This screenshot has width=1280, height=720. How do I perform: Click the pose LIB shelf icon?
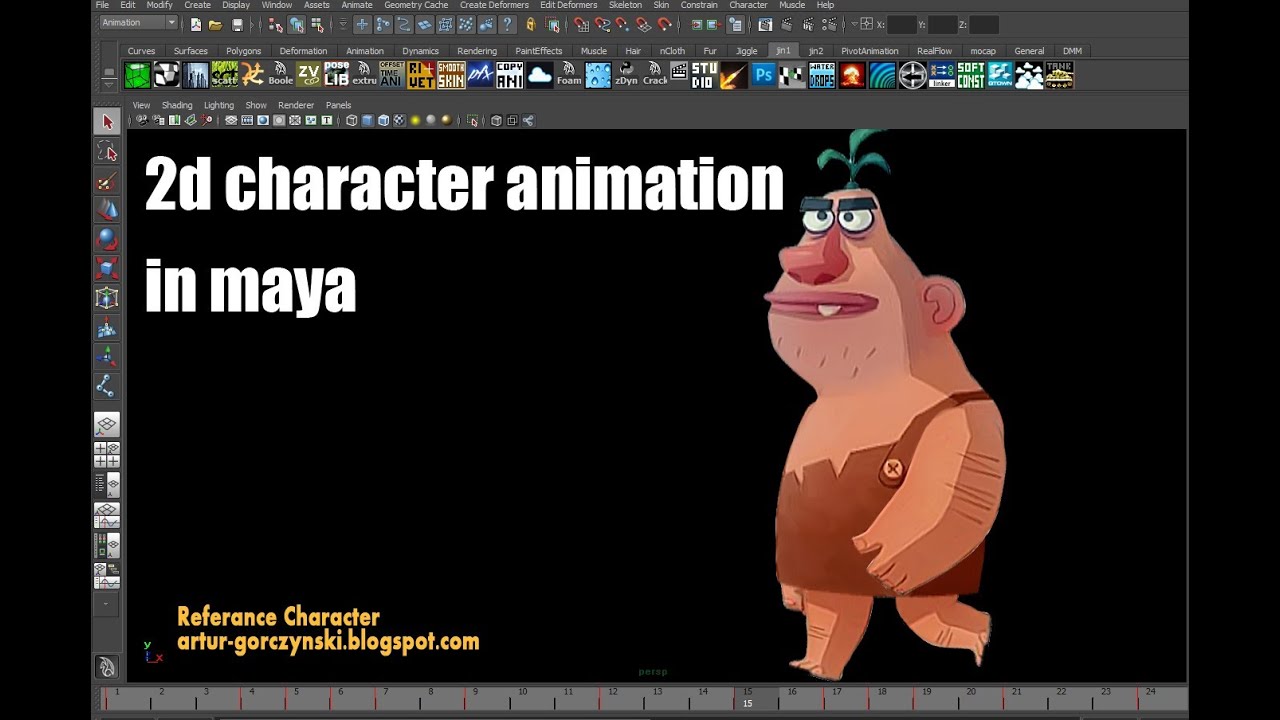pyautogui.click(x=336, y=75)
